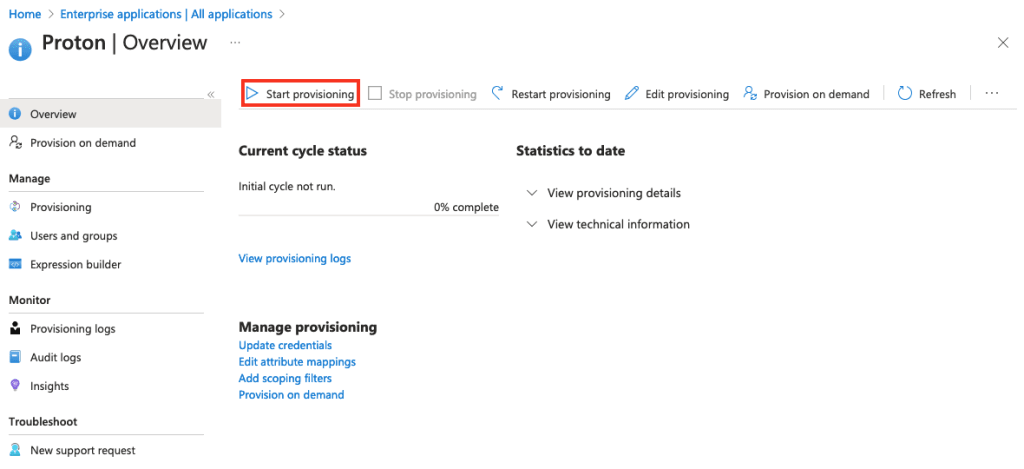
Task: Click the Edit attribute mappings link
Action: pyautogui.click(x=297, y=362)
